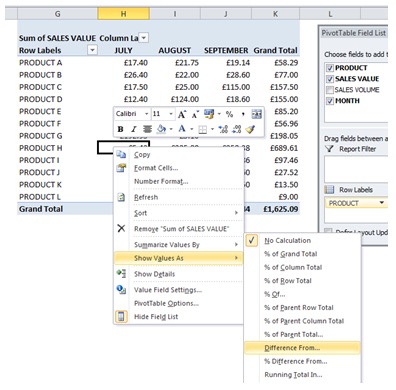Click the Show Details icon

point(121,274)
